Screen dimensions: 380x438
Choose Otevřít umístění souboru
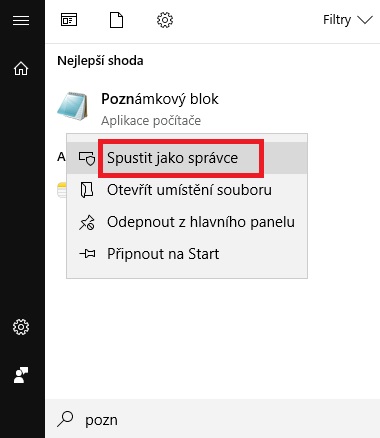click(x=187, y=190)
